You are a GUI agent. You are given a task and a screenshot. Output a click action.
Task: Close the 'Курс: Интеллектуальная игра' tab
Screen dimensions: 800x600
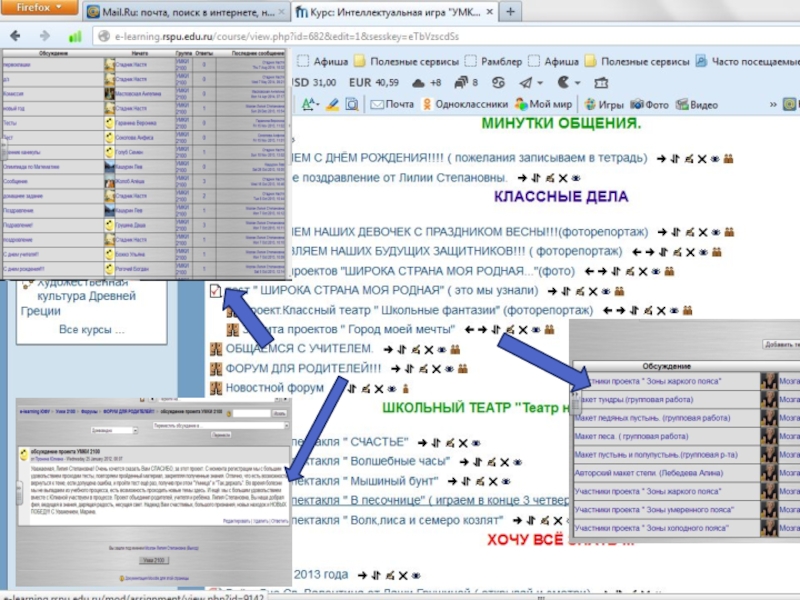(x=489, y=12)
